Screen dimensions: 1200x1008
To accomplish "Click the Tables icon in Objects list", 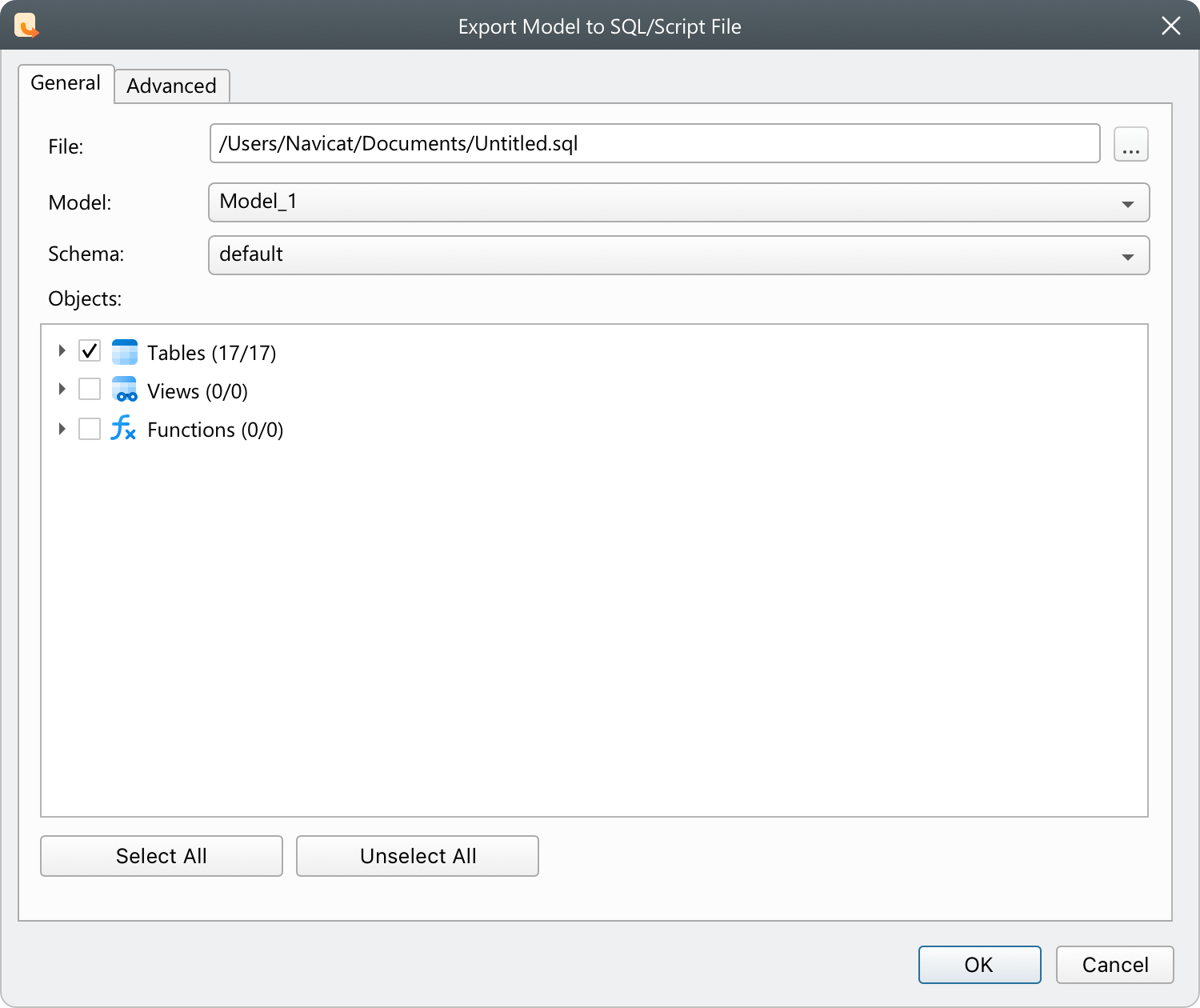I will coord(125,352).
